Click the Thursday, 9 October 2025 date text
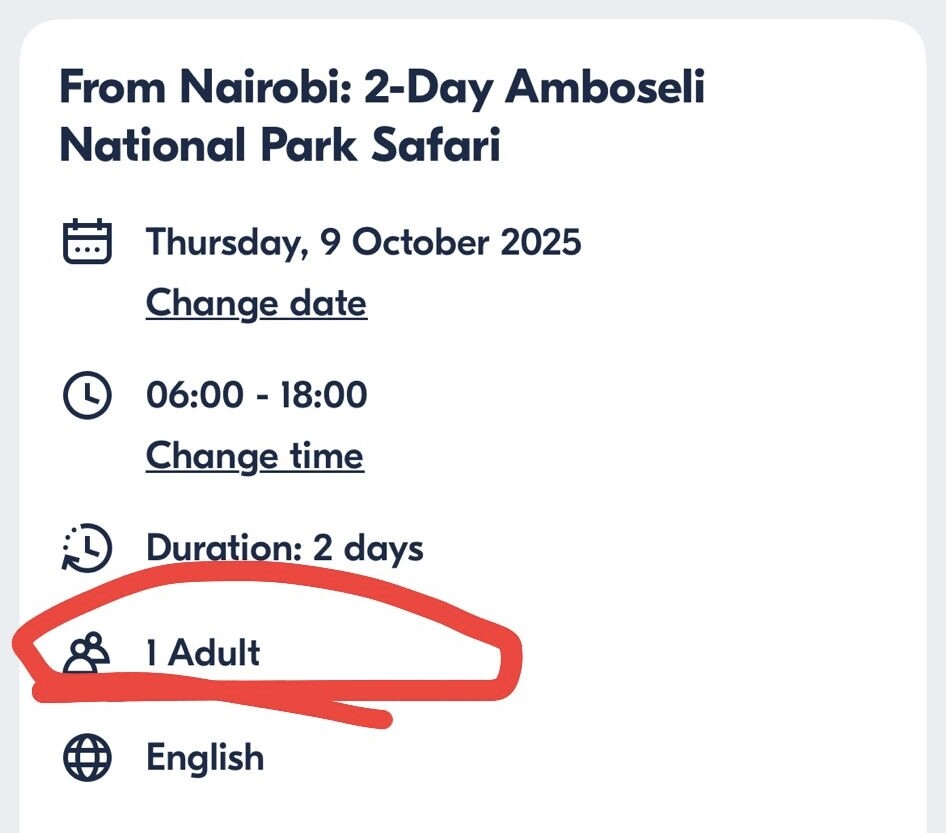946x833 pixels. 363,242
